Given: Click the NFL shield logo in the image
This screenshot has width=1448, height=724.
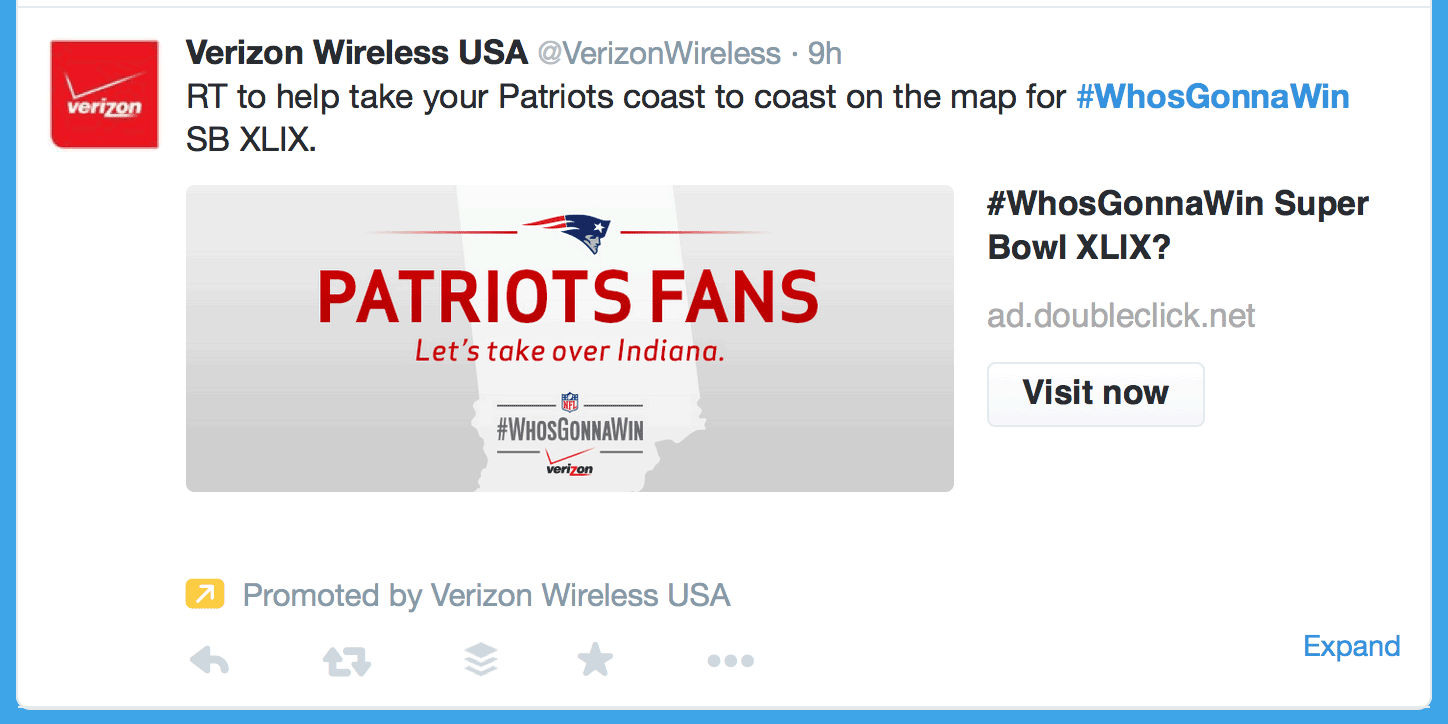Looking at the screenshot, I should tap(570, 403).
